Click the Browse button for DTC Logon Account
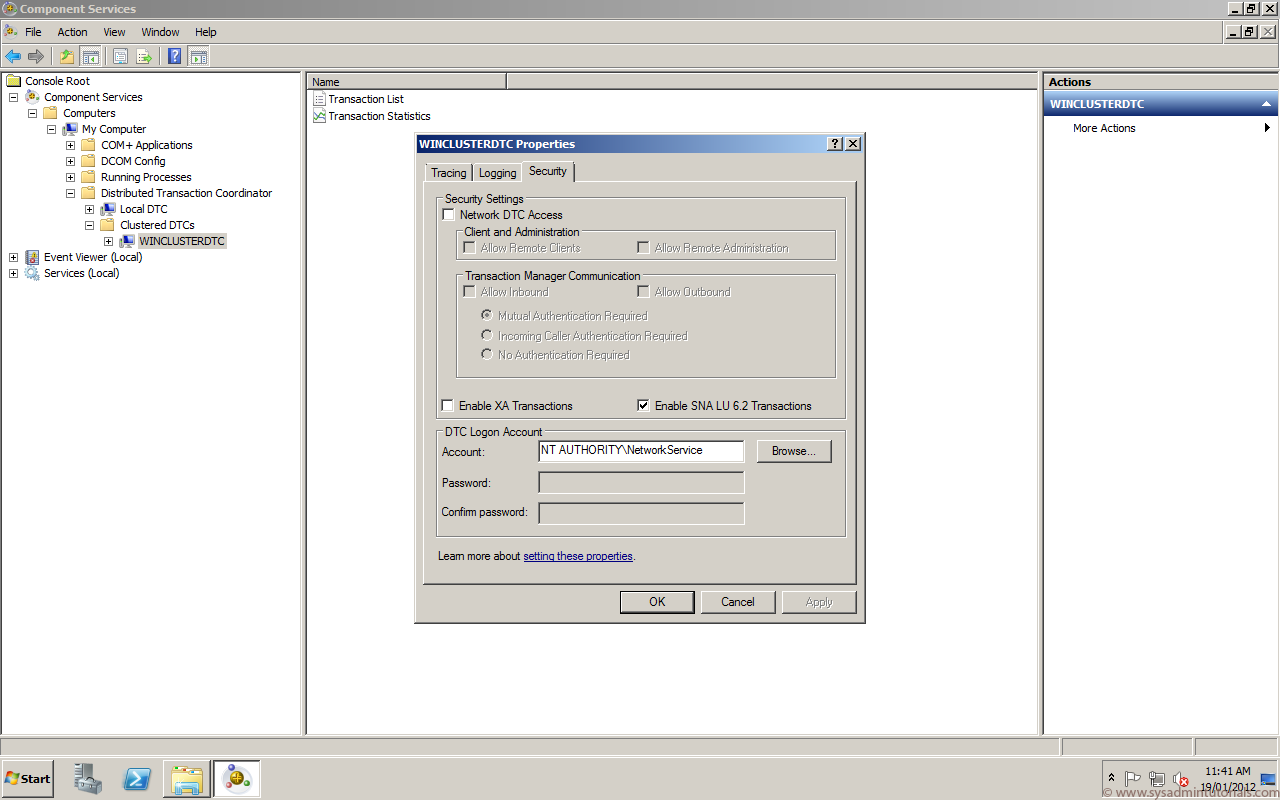The height and width of the screenshot is (800, 1280). (793, 451)
